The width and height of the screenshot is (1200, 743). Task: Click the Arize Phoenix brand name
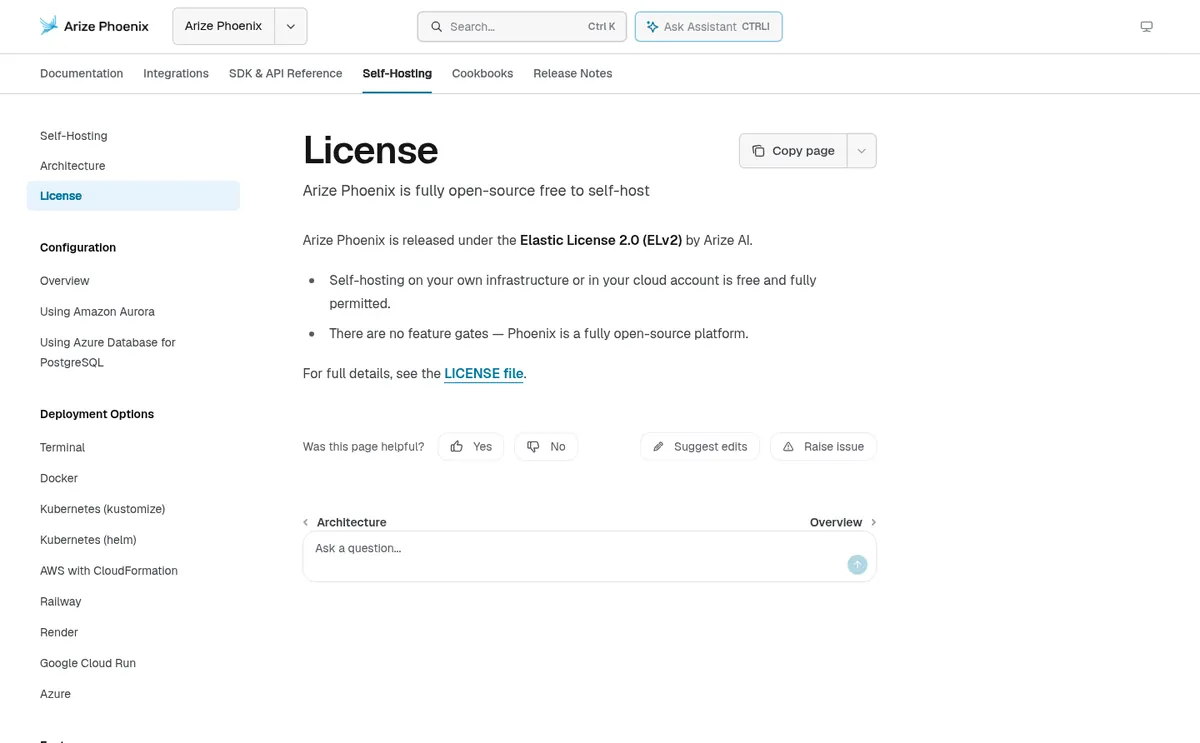pyautogui.click(x=106, y=27)
